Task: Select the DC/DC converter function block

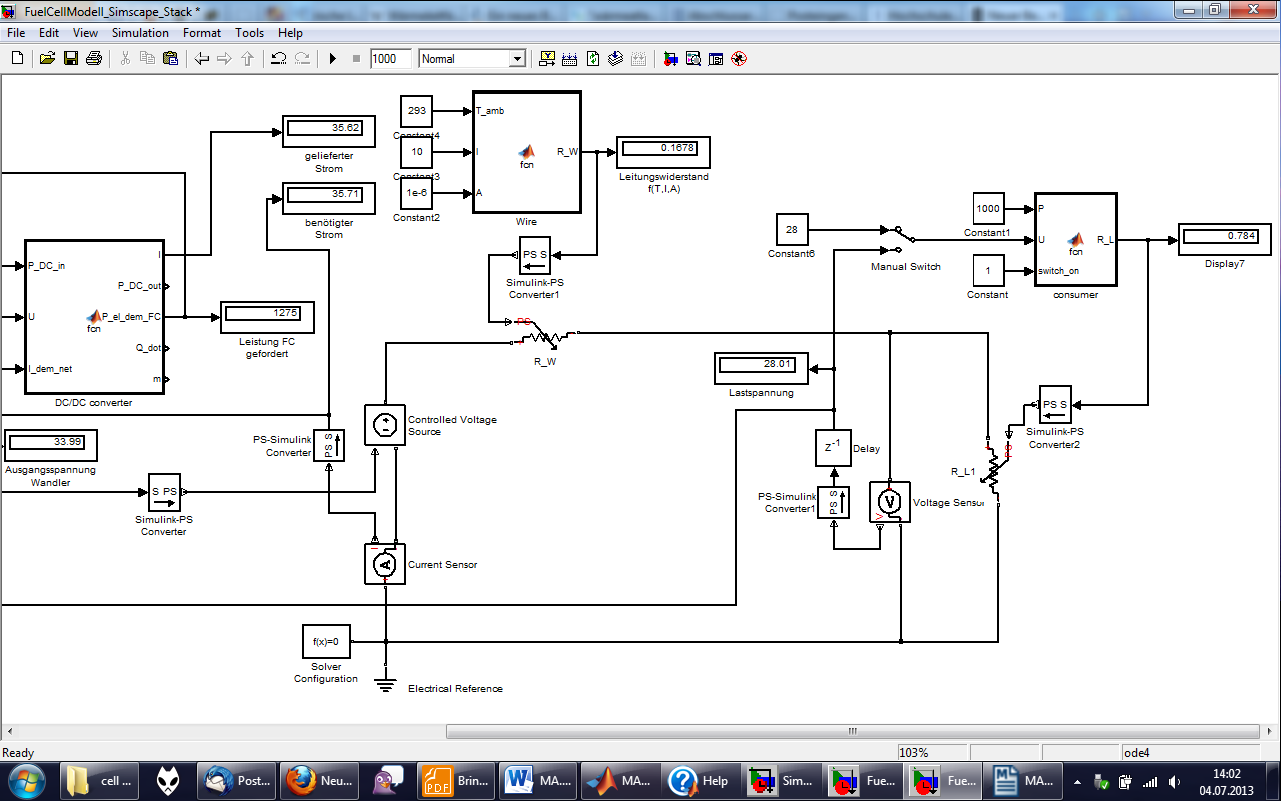Action: pos(94,318)
